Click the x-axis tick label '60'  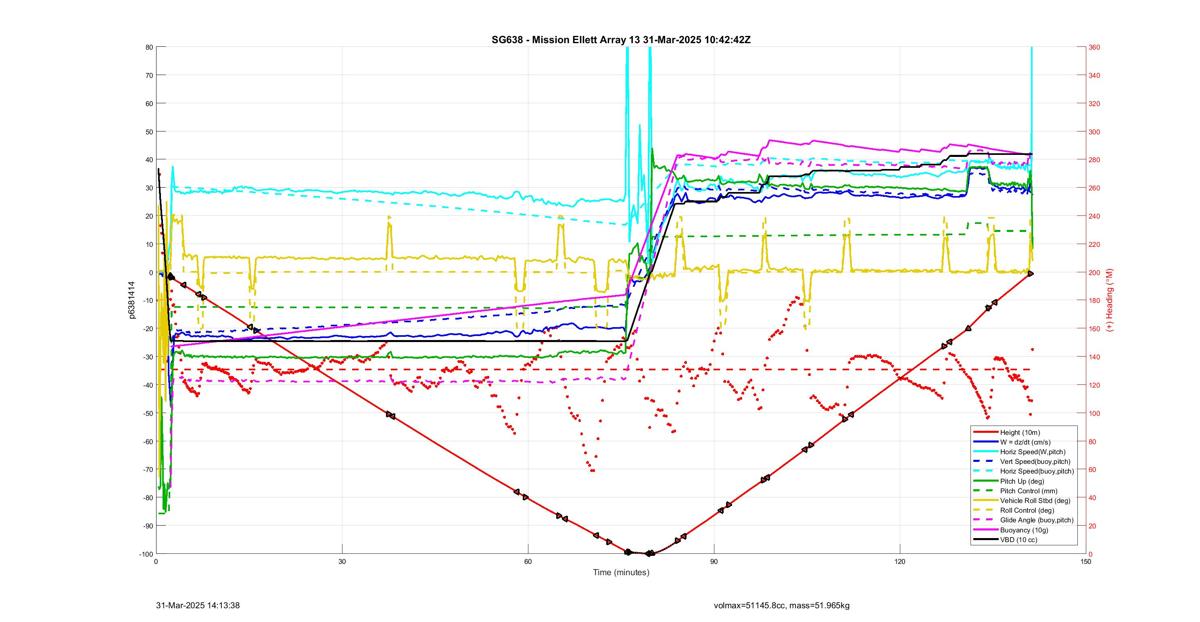pyautogui.click(x=528, y=561)
